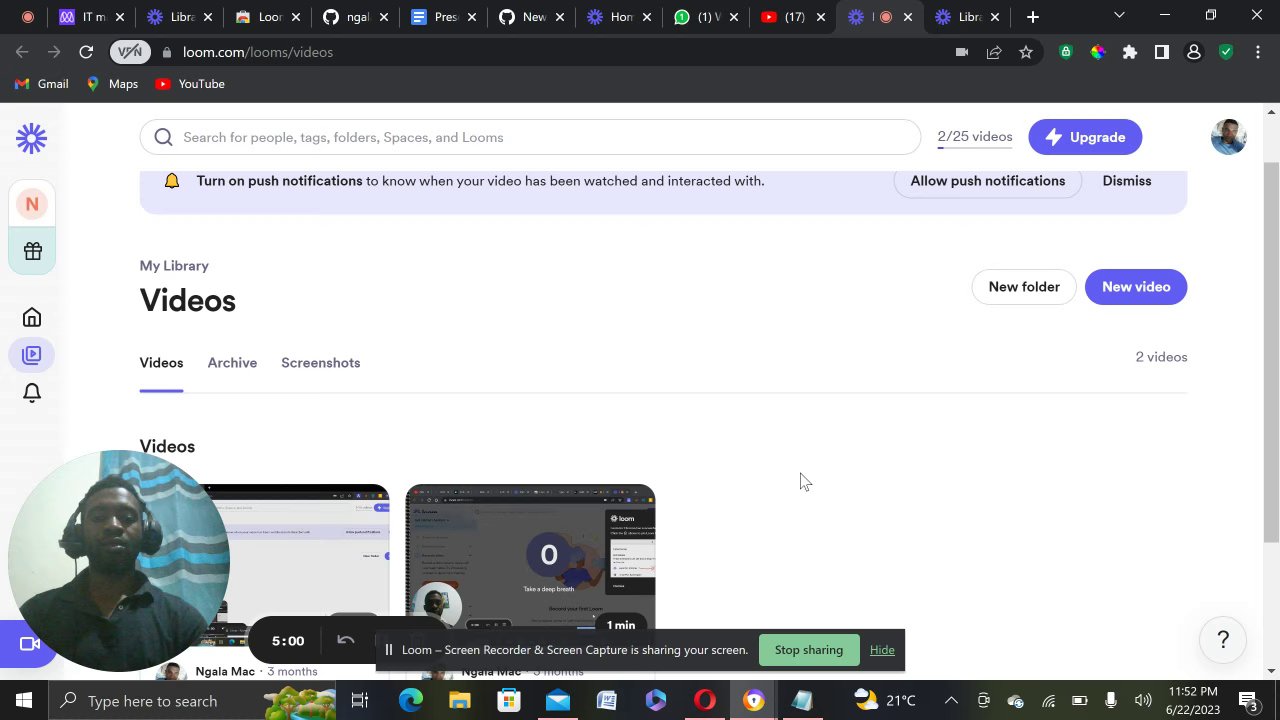Image resolution: width=1280 pixels, height=720 pixels.
Task: Share this page icon in address bar
Action: pos(994,52)
